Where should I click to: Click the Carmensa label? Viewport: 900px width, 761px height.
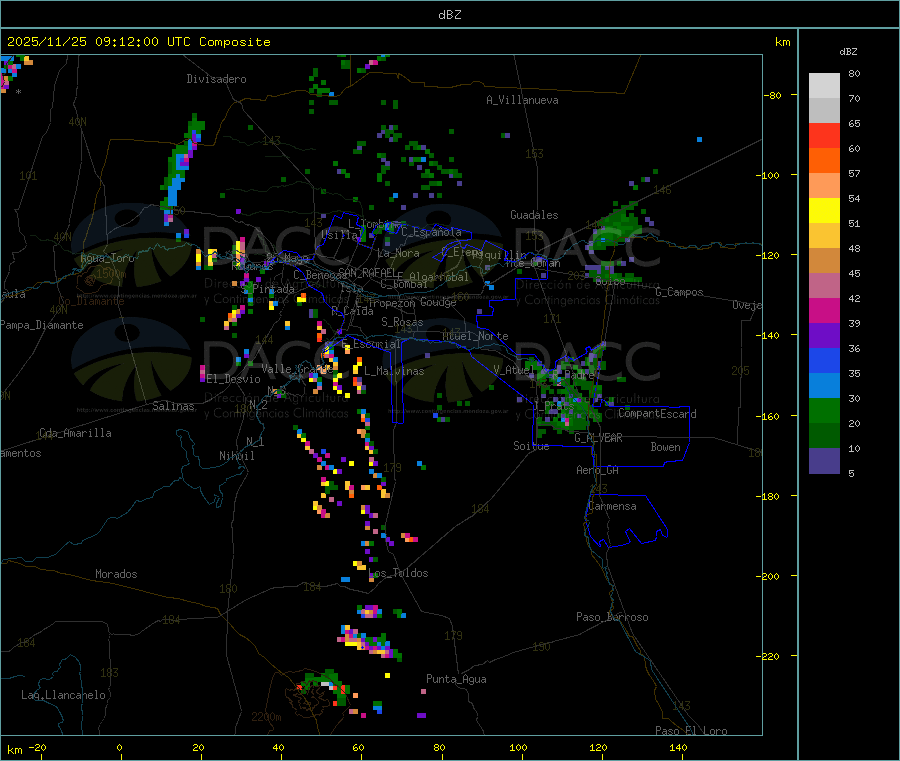[612, 506]
